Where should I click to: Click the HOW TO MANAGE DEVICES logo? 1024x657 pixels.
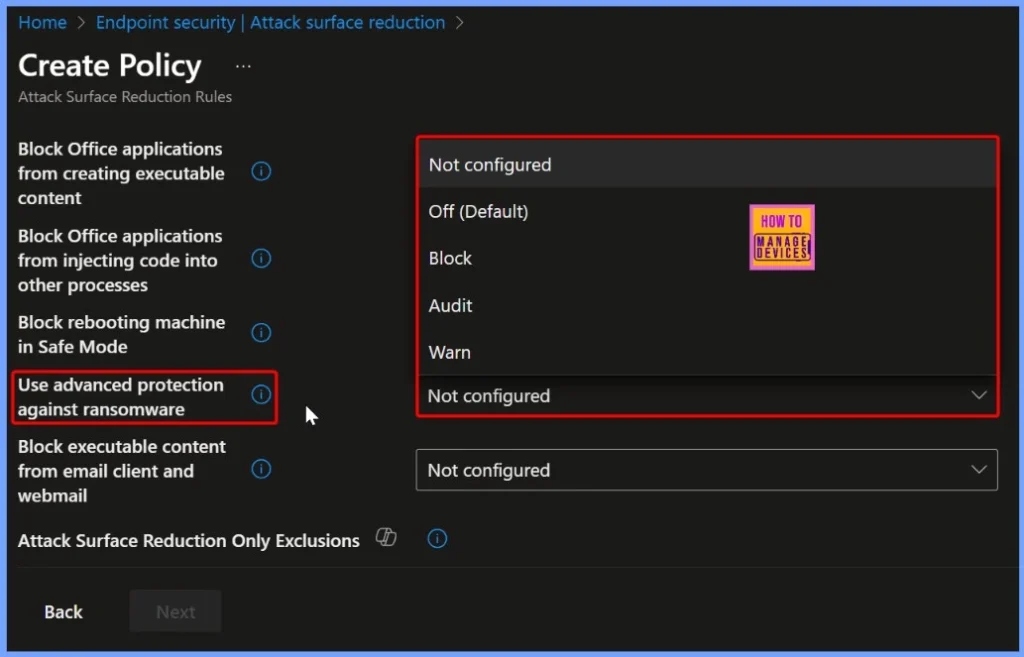coord(781,237)
